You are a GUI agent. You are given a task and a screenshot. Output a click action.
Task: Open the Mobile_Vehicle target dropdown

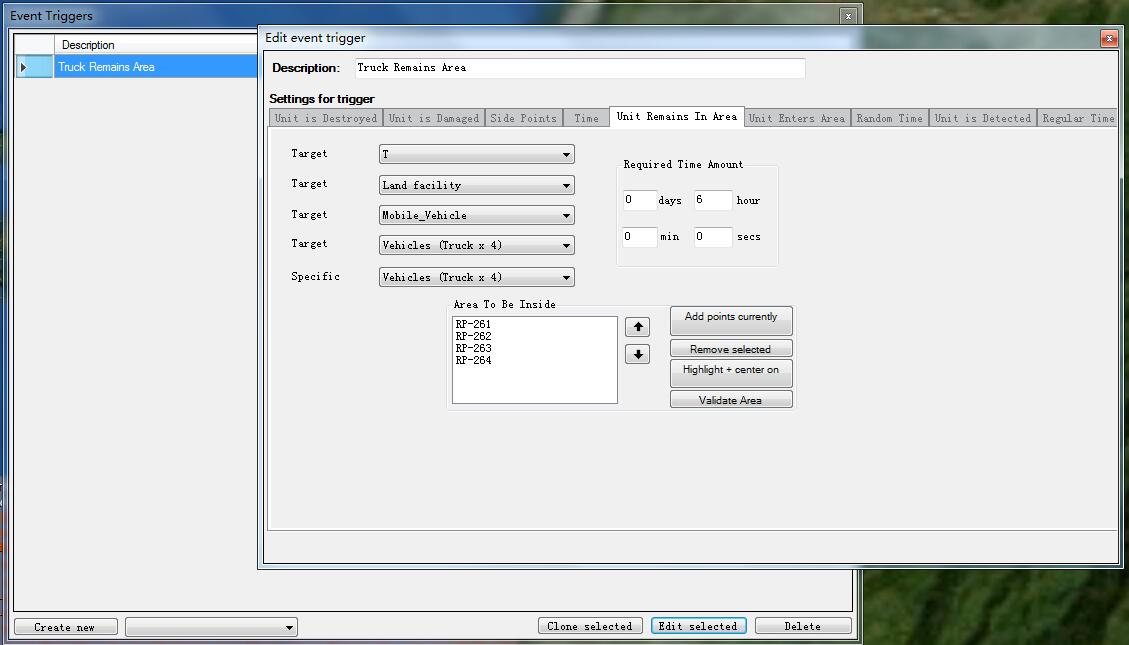[477, 215]
